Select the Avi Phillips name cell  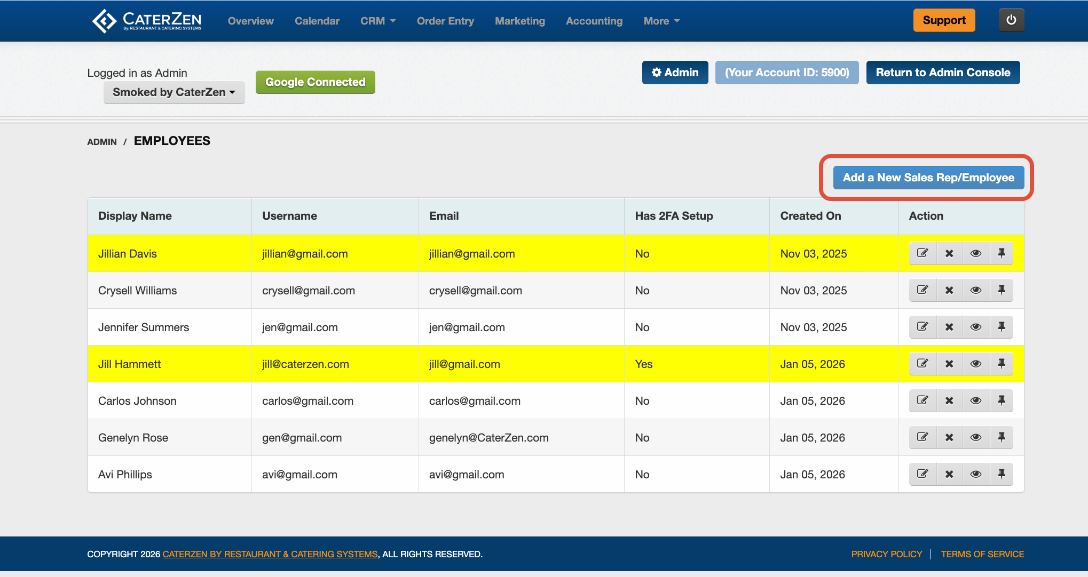tap(169, 474)
